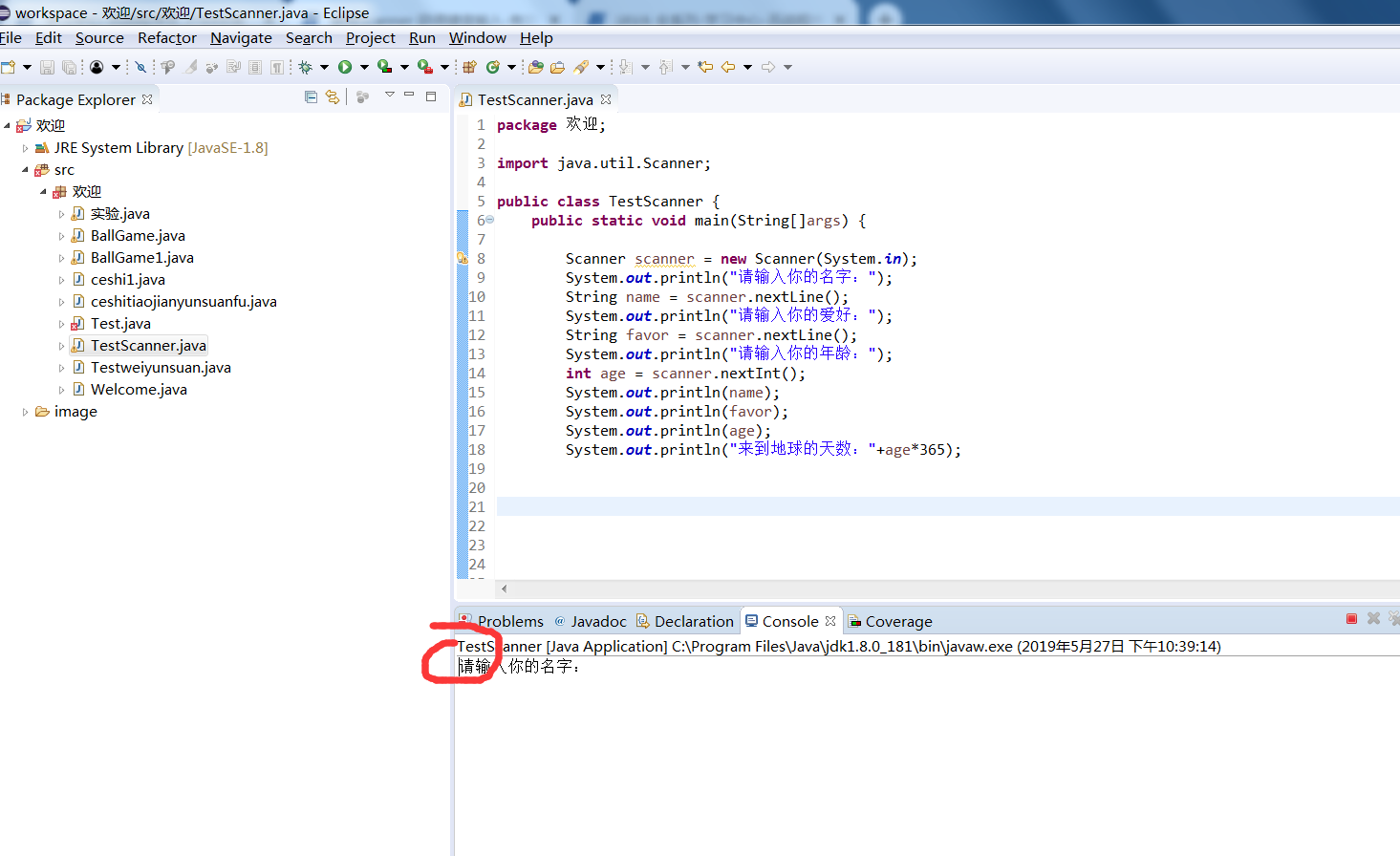Open New Java Class dropdown arrow
Image resolution: width=1400 pixels, height=856 pixels.
pos(511,67)
